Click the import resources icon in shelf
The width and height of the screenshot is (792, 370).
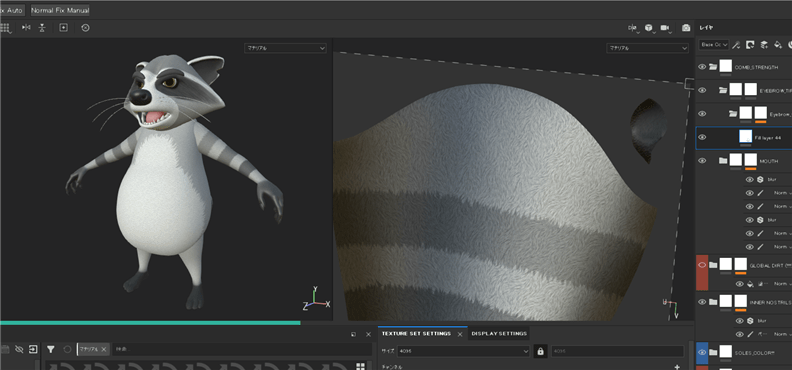coord(33,349)
